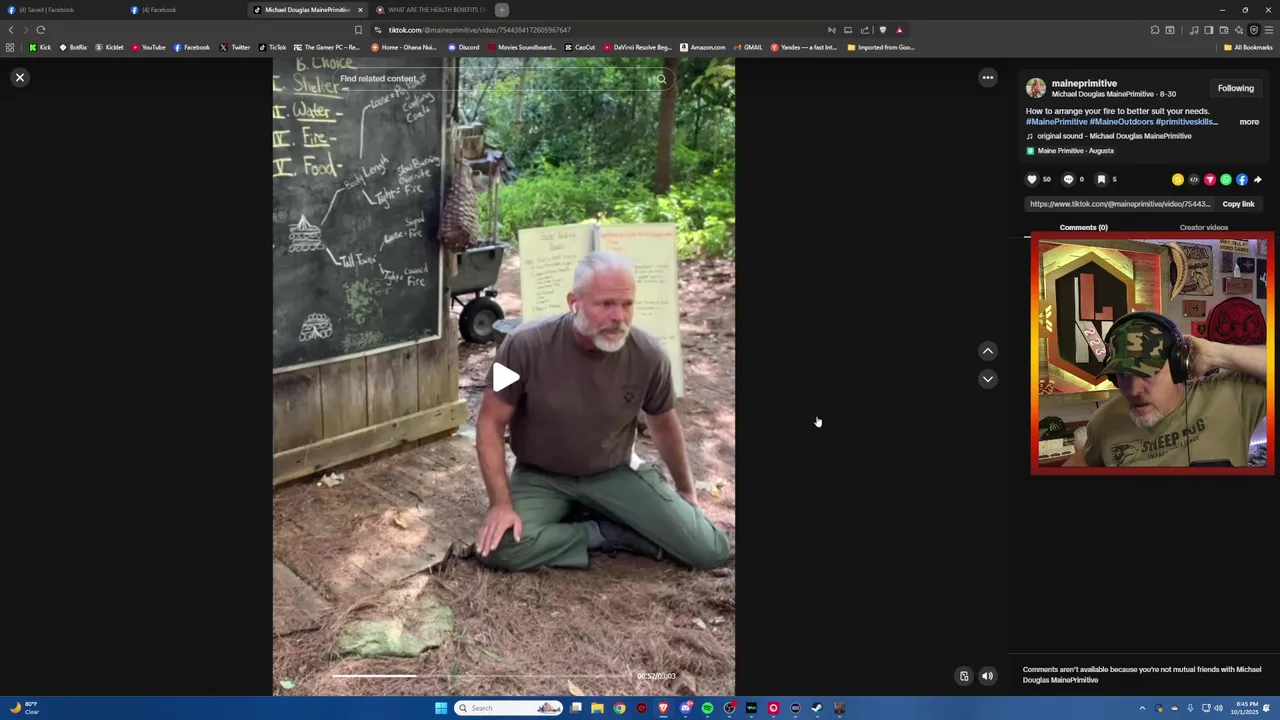This screenshot has height=720, width=1280.
Task: Send to friends via pink arrow icon
Action: pos(1209,180)
